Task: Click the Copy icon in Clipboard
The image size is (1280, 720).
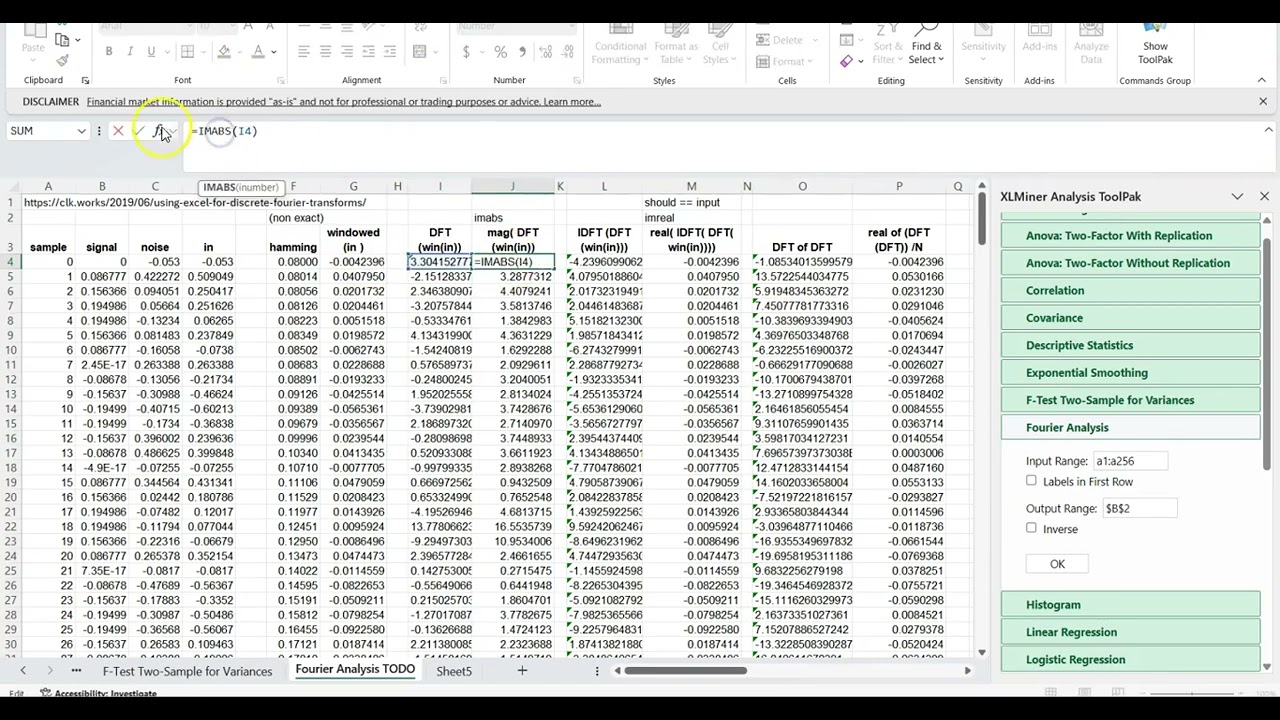Action: tap(62, 40)
